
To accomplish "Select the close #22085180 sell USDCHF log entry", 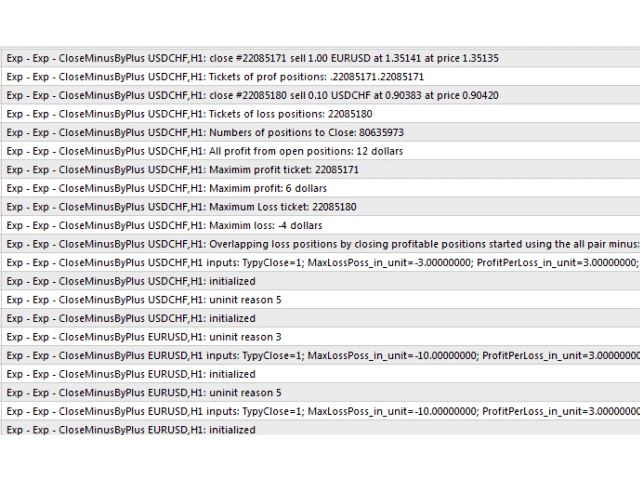I will (x=300, y=95).
